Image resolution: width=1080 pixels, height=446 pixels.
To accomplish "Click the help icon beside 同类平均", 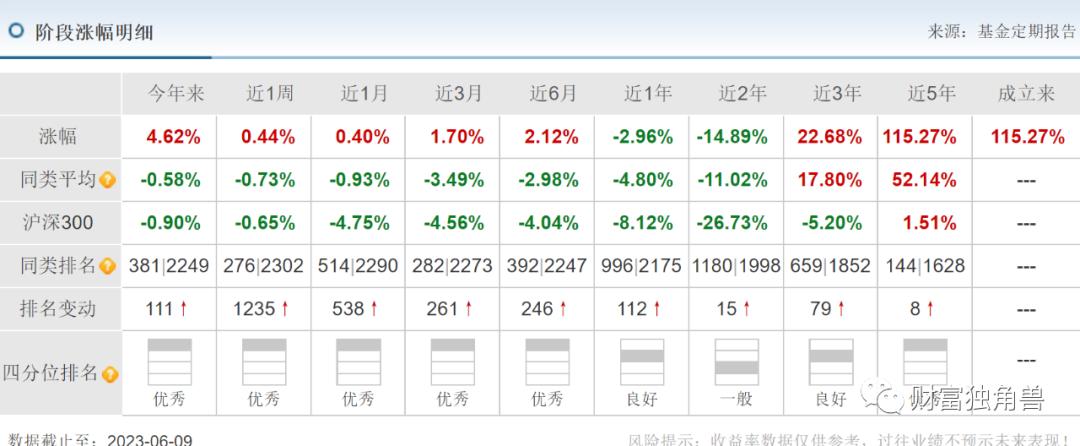I will click(108, 181).
